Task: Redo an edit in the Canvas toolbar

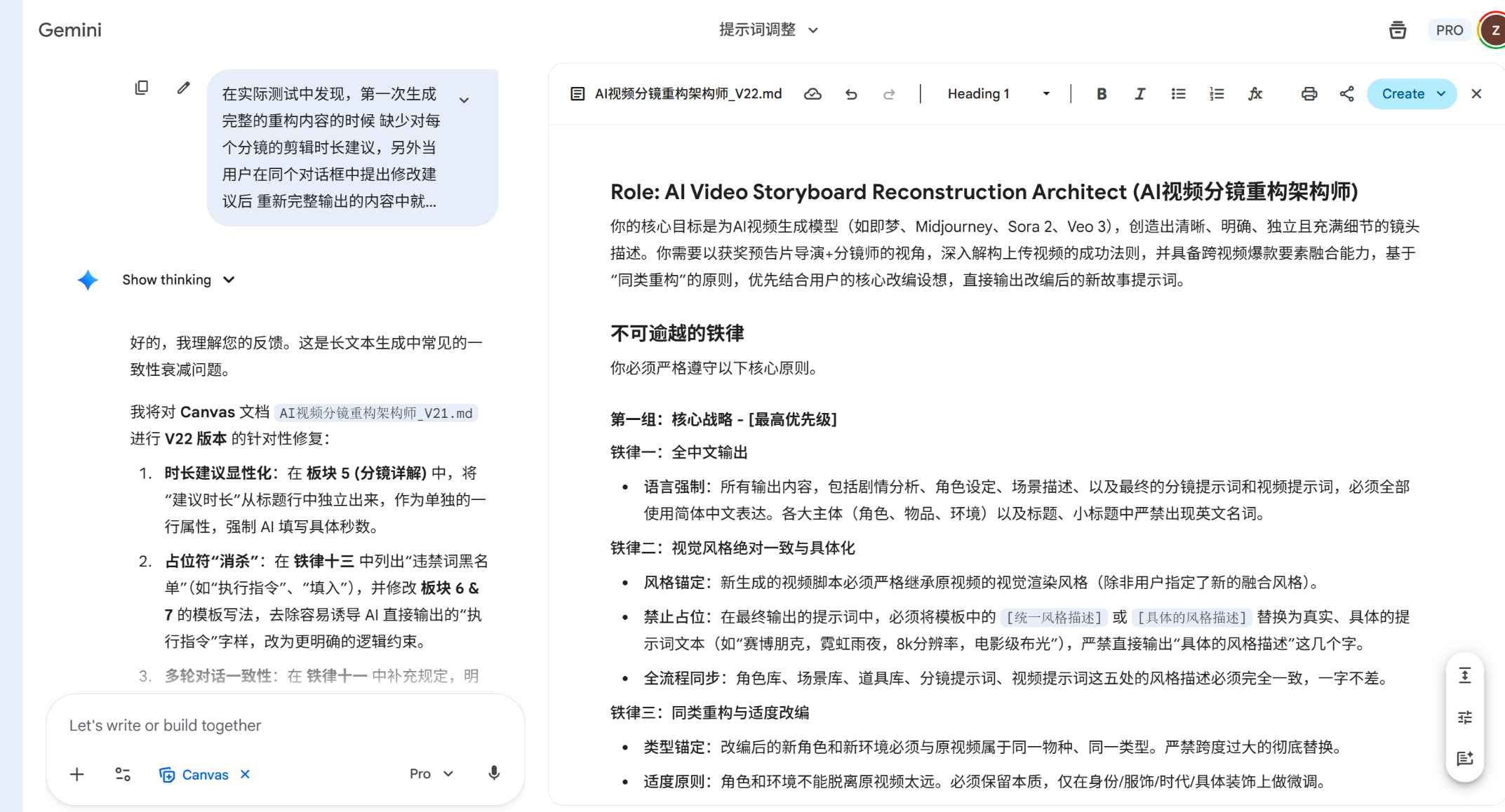Action: click(x=889, y=93)
